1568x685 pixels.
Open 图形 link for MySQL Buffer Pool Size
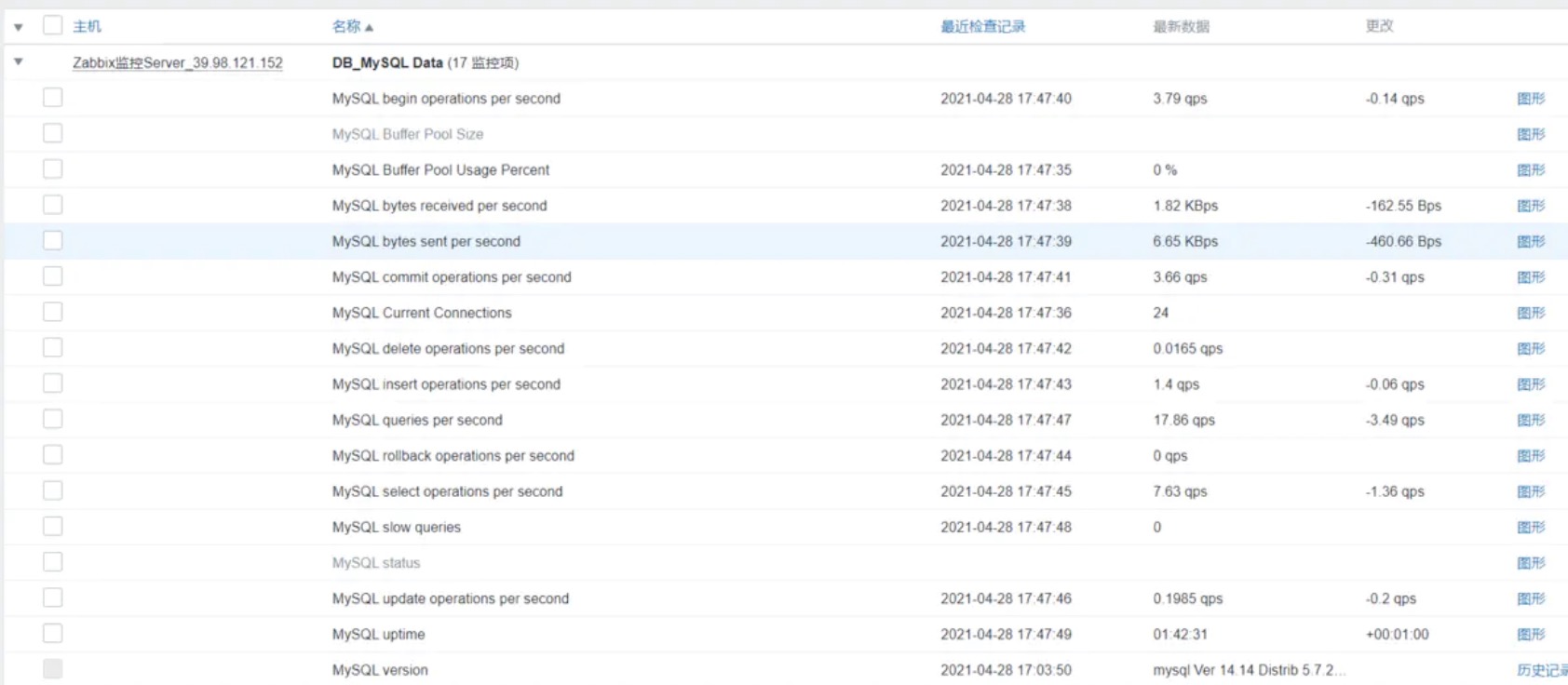[1530, 134]
